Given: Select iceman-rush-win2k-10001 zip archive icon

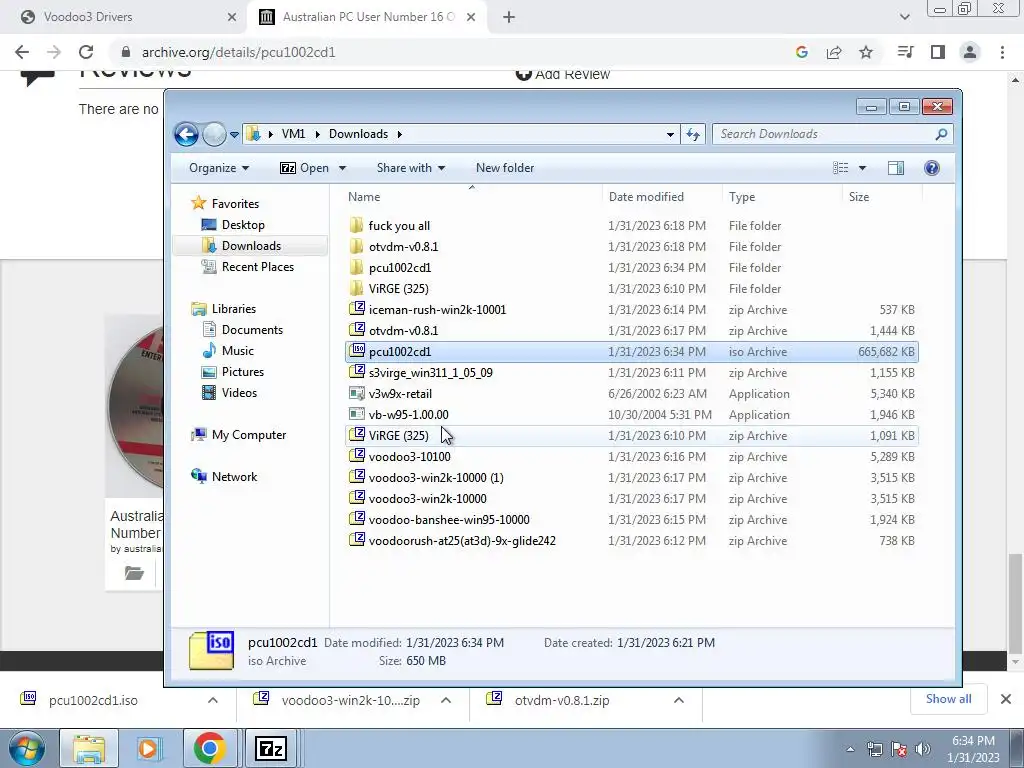Looking at the screenshot, I should (x=357, y=309).
